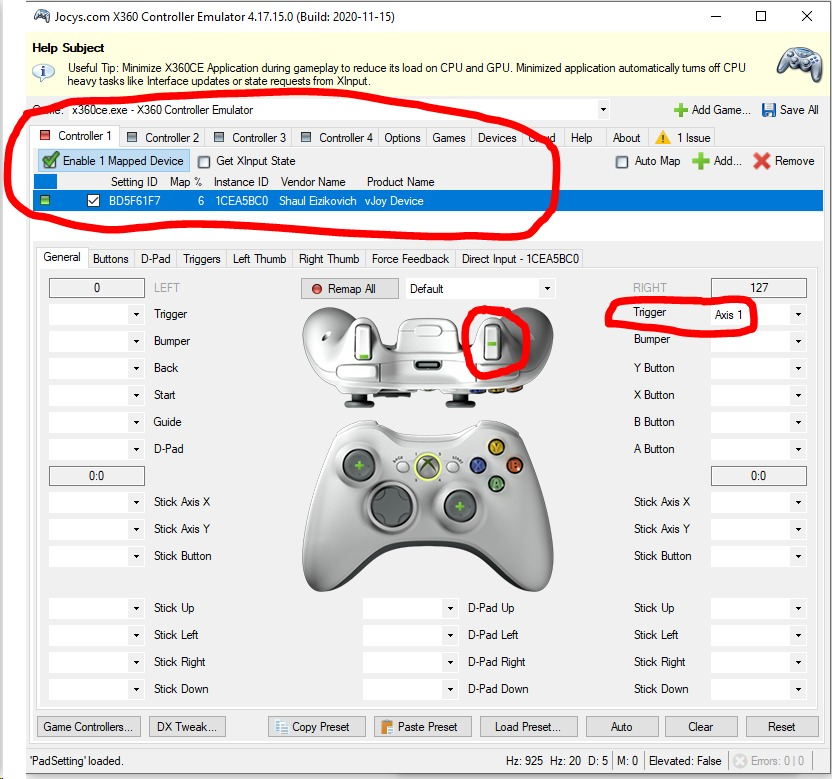Click the Save All floppy disk icon
The height and width of the screenshot is (779, 832).
coord(768,110)
